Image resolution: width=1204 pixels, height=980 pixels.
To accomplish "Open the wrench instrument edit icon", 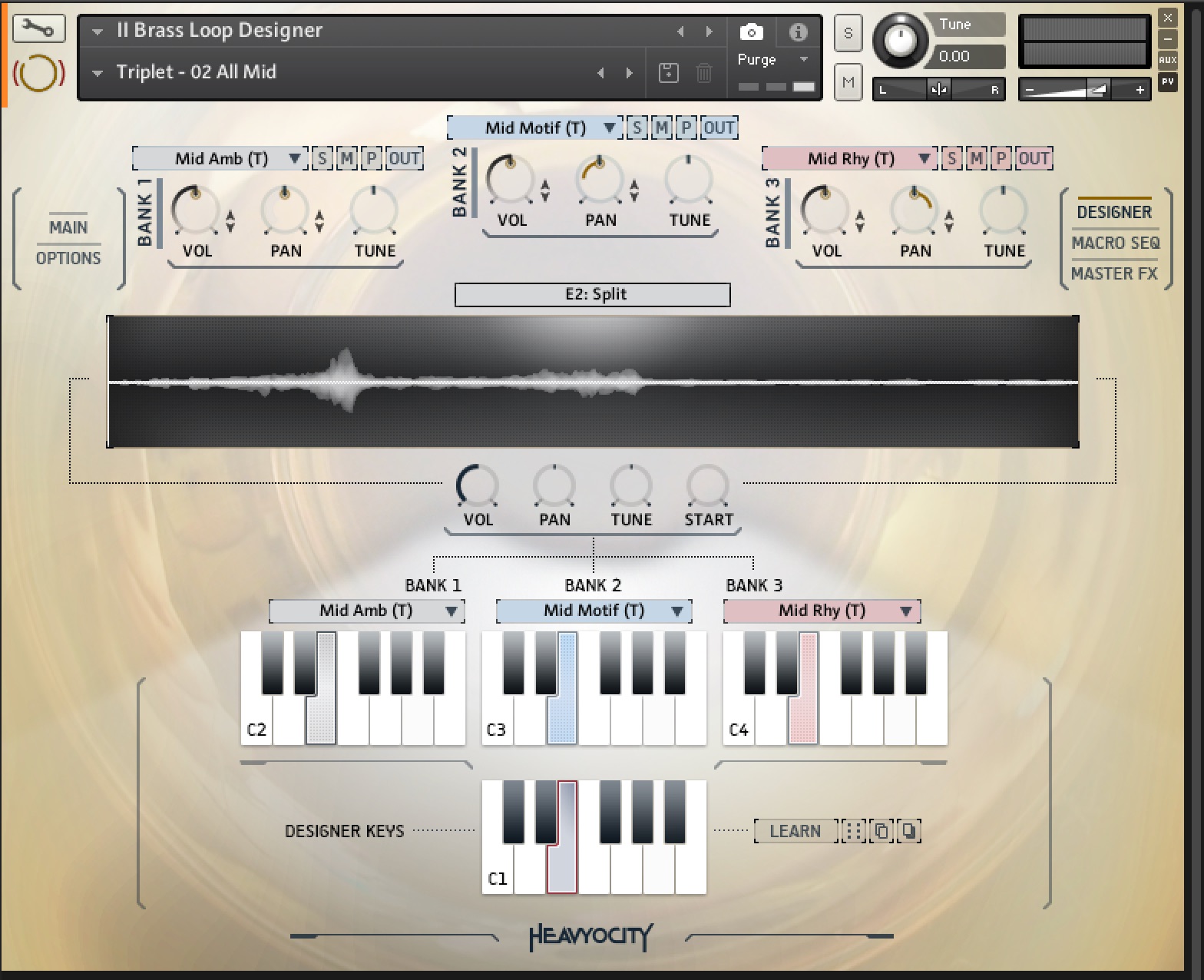I will [x=38, y=30].
